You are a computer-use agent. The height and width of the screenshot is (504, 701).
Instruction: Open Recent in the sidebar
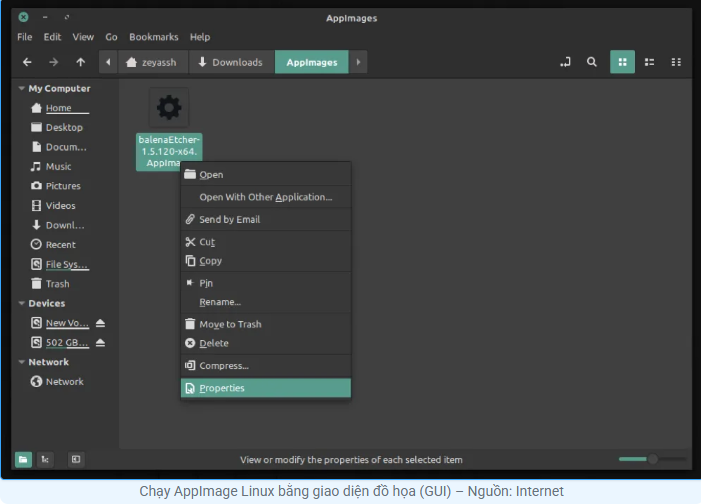(x=53, y=245)
